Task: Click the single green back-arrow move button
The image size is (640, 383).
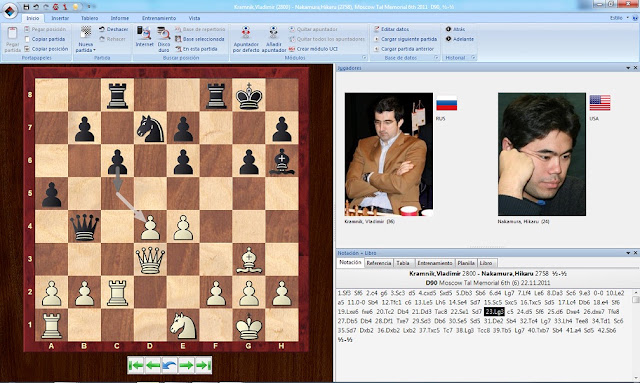Action: 153,365
